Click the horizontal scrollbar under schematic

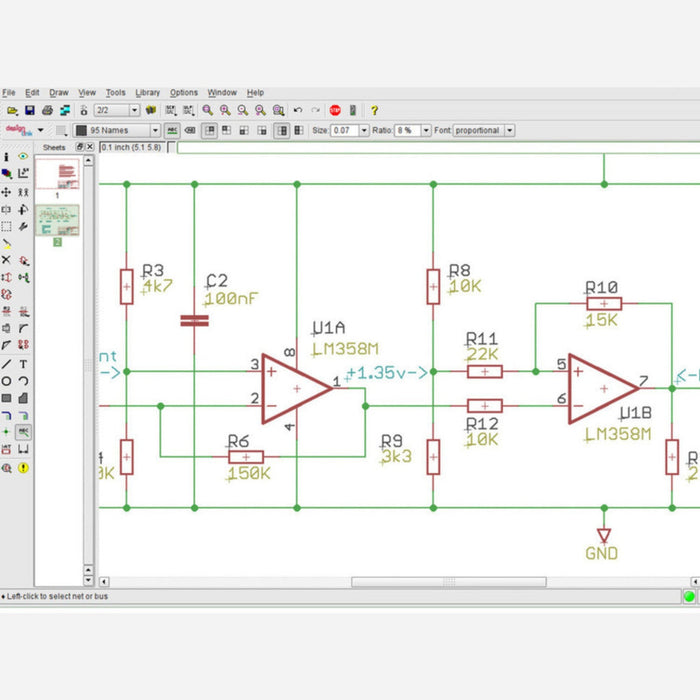448,582
